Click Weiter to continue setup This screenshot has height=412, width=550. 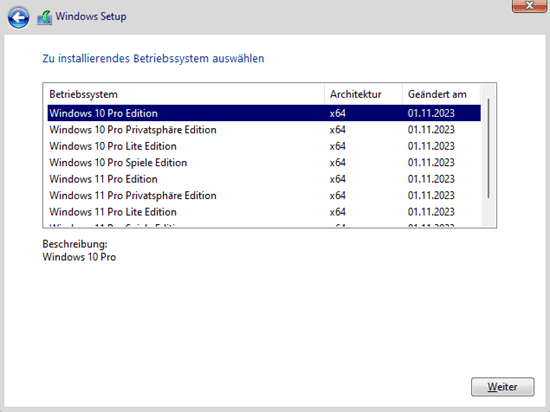point(502,387)
